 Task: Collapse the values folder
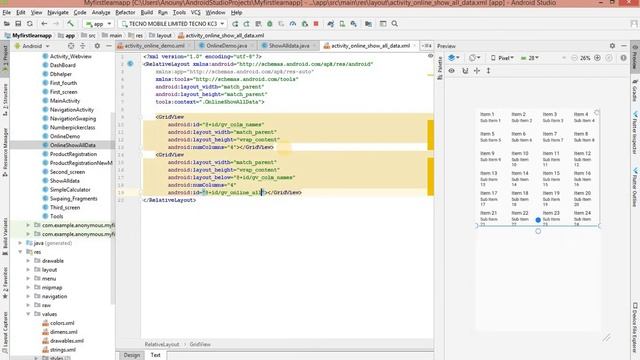coord(28,314)
